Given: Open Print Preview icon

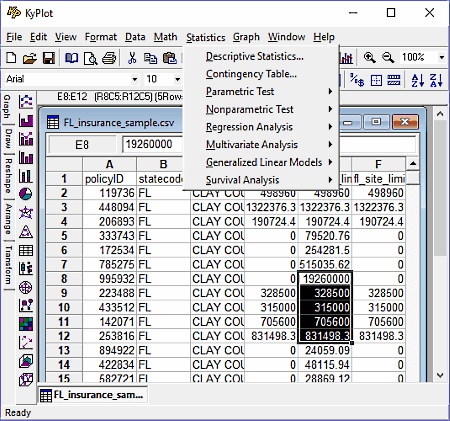Looking at the screenshot, I should click(x=90, y=58).
